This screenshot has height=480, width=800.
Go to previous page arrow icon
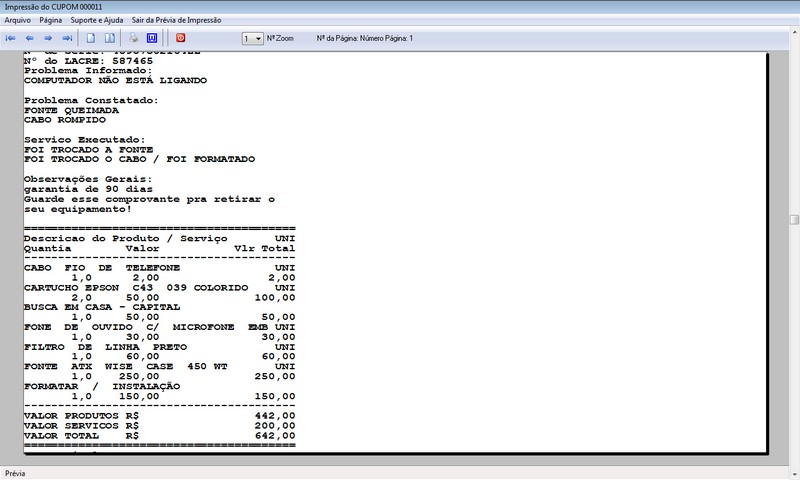pos(30,38)
